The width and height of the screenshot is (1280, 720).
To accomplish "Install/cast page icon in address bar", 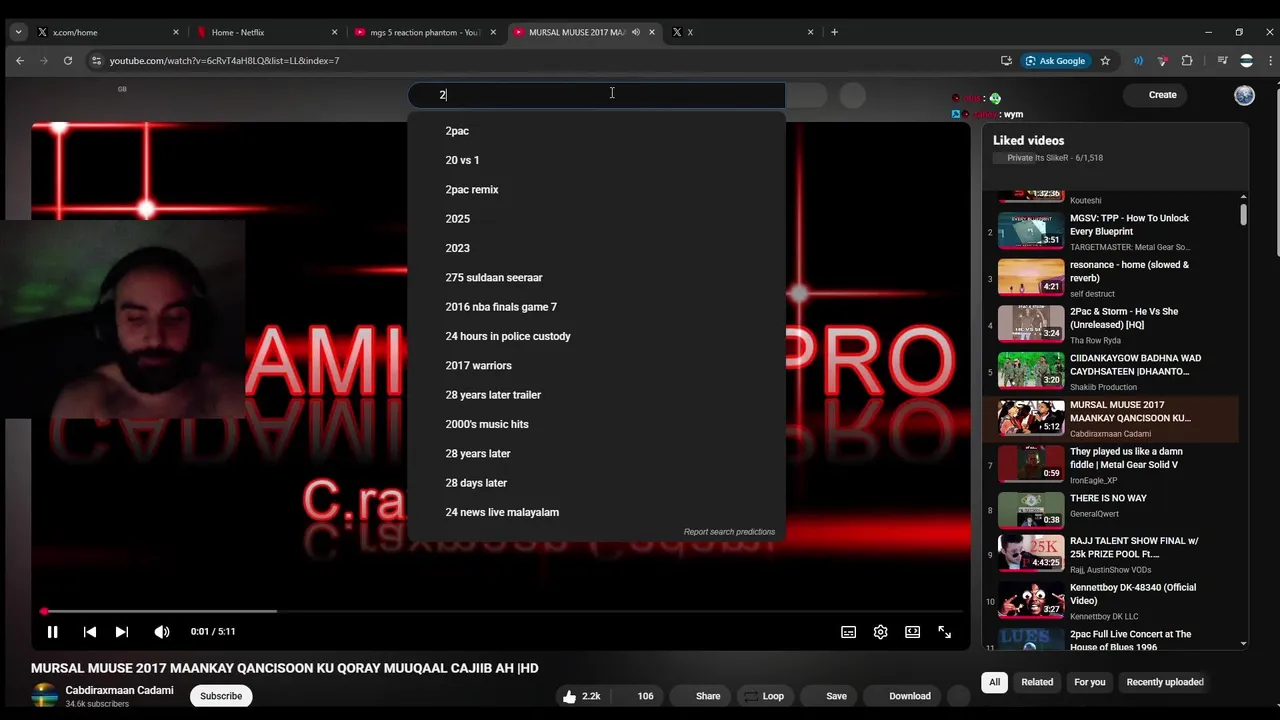I will 1006,61.
